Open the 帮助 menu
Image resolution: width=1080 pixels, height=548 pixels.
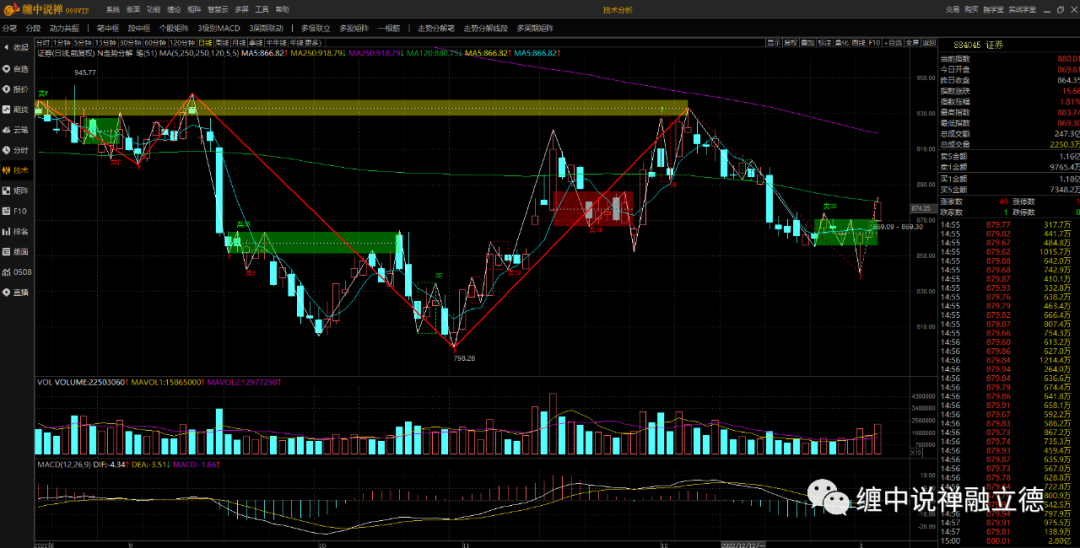tap(282, 10)
